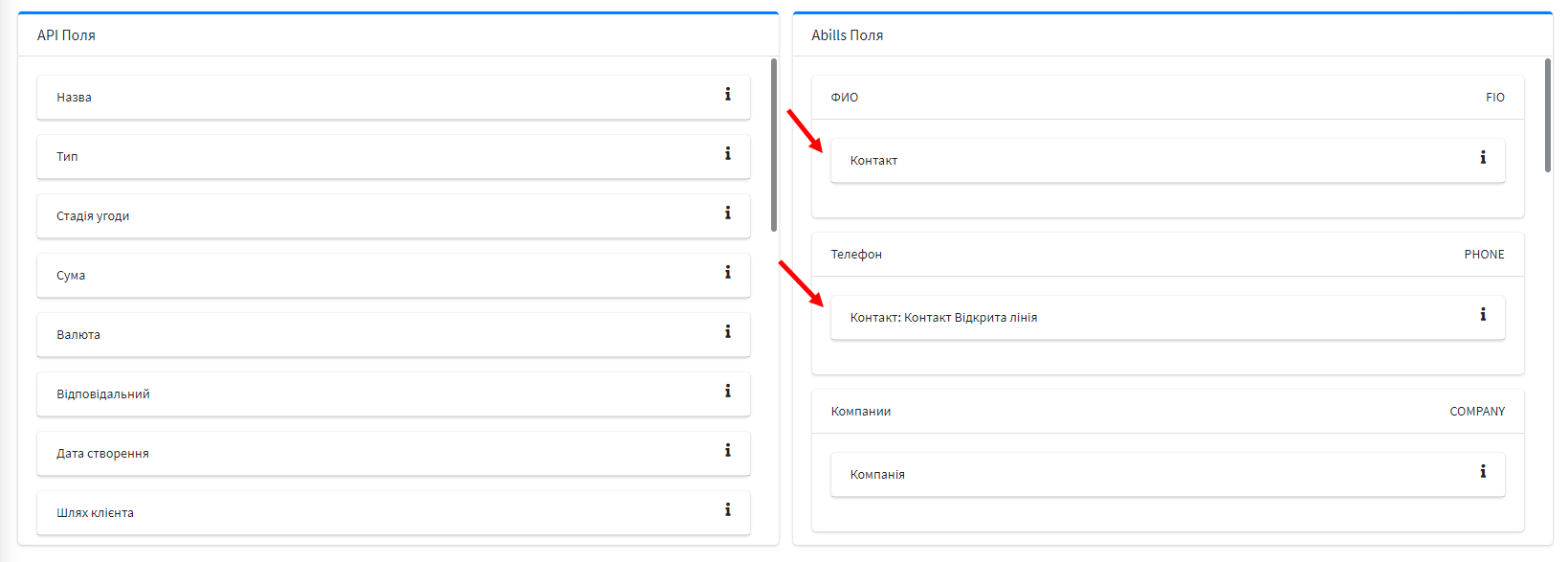Select the Назва API field card
The image size is (1568, 562).
point(383,98)
